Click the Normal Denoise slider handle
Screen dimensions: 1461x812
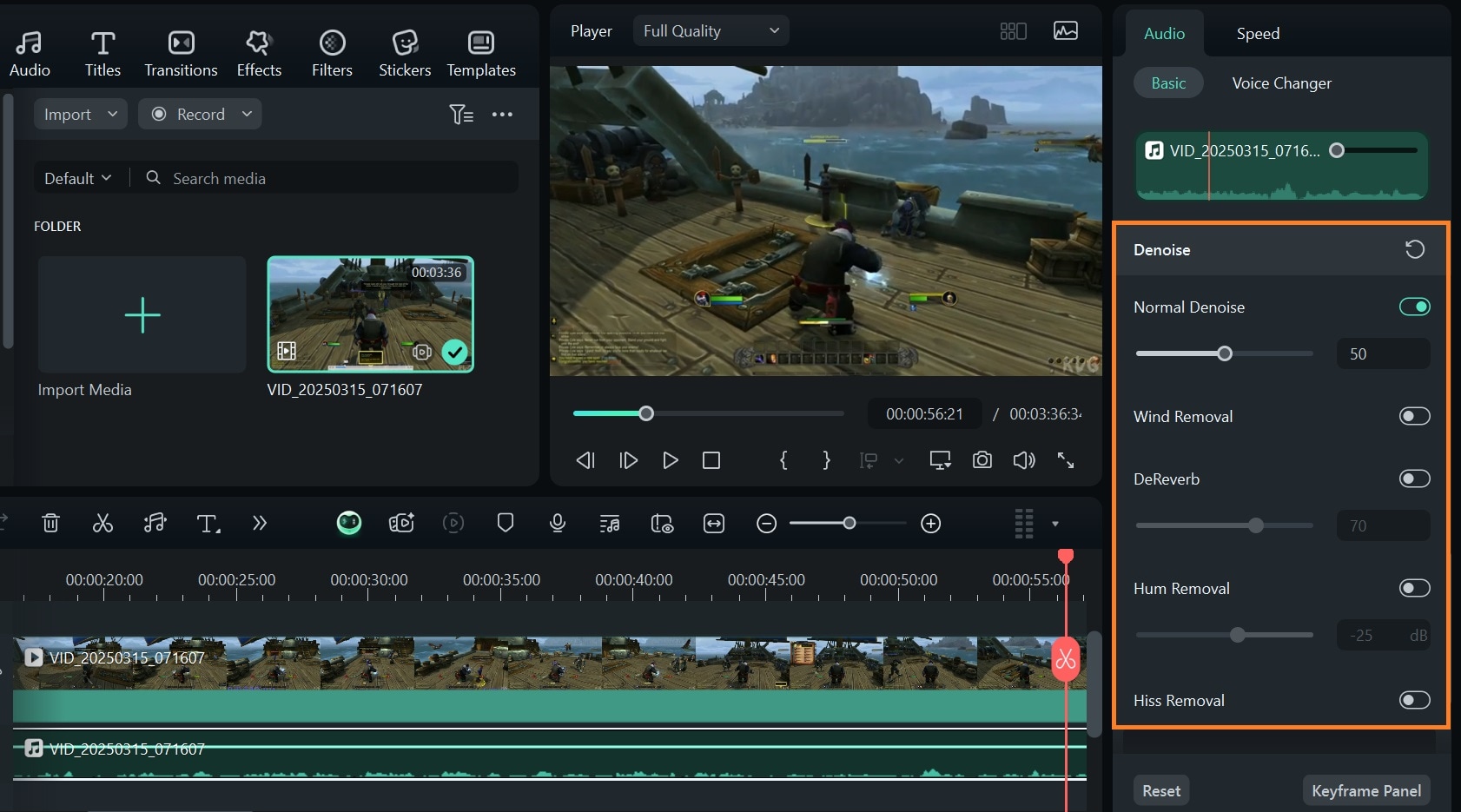tap(1225, 353)
